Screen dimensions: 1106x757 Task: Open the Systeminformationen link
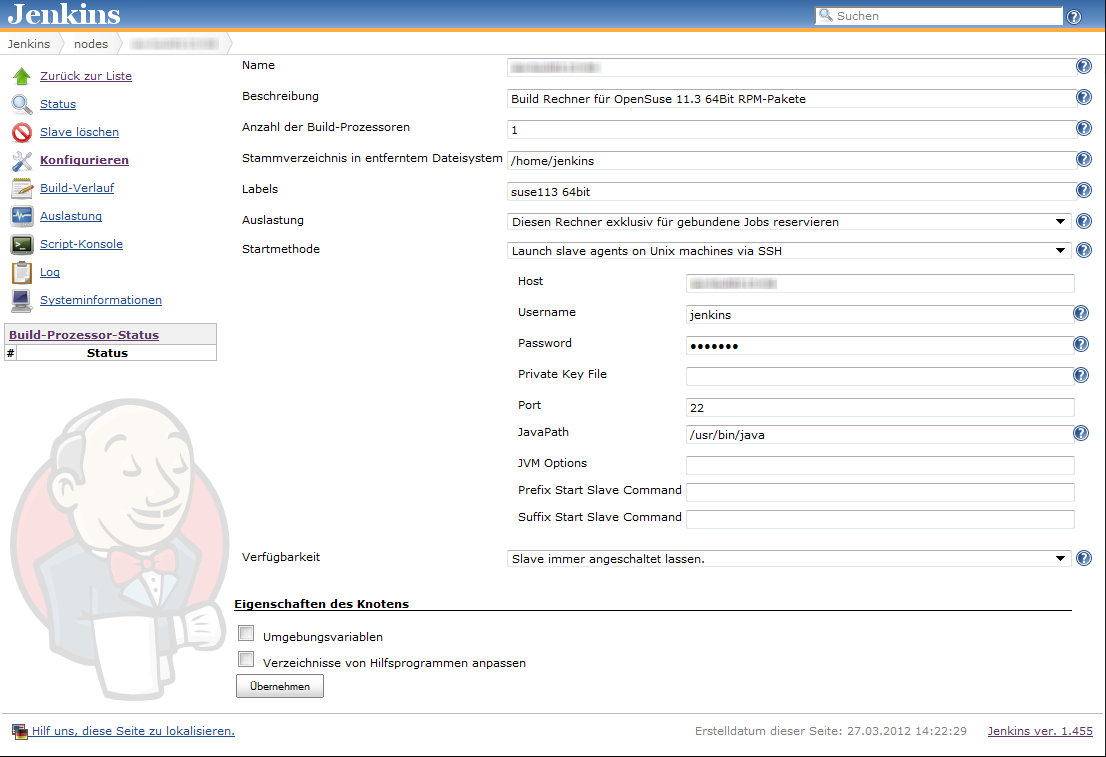point(100,300)
